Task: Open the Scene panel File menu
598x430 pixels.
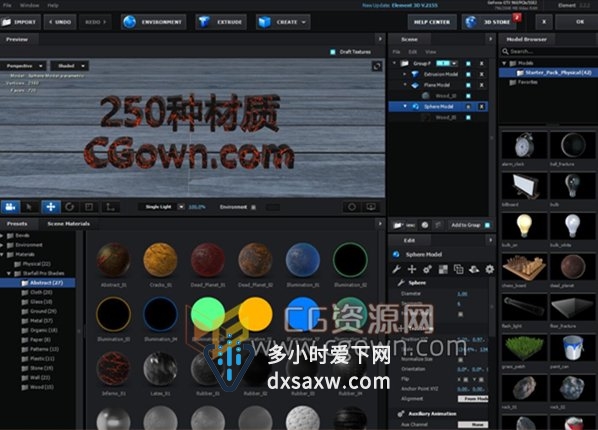Action: [397, 52]
